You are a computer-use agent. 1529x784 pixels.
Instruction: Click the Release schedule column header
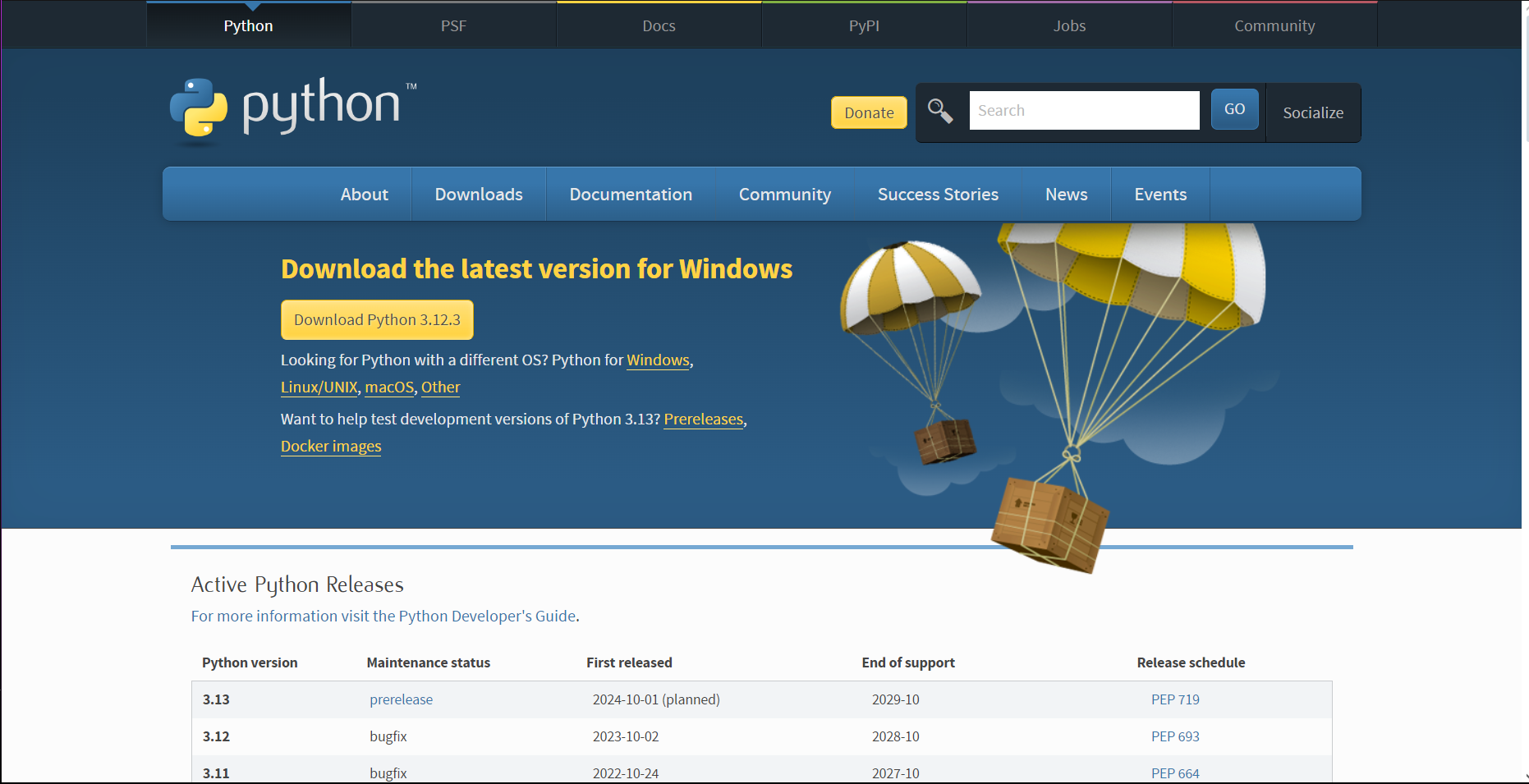pos(1191,663)
